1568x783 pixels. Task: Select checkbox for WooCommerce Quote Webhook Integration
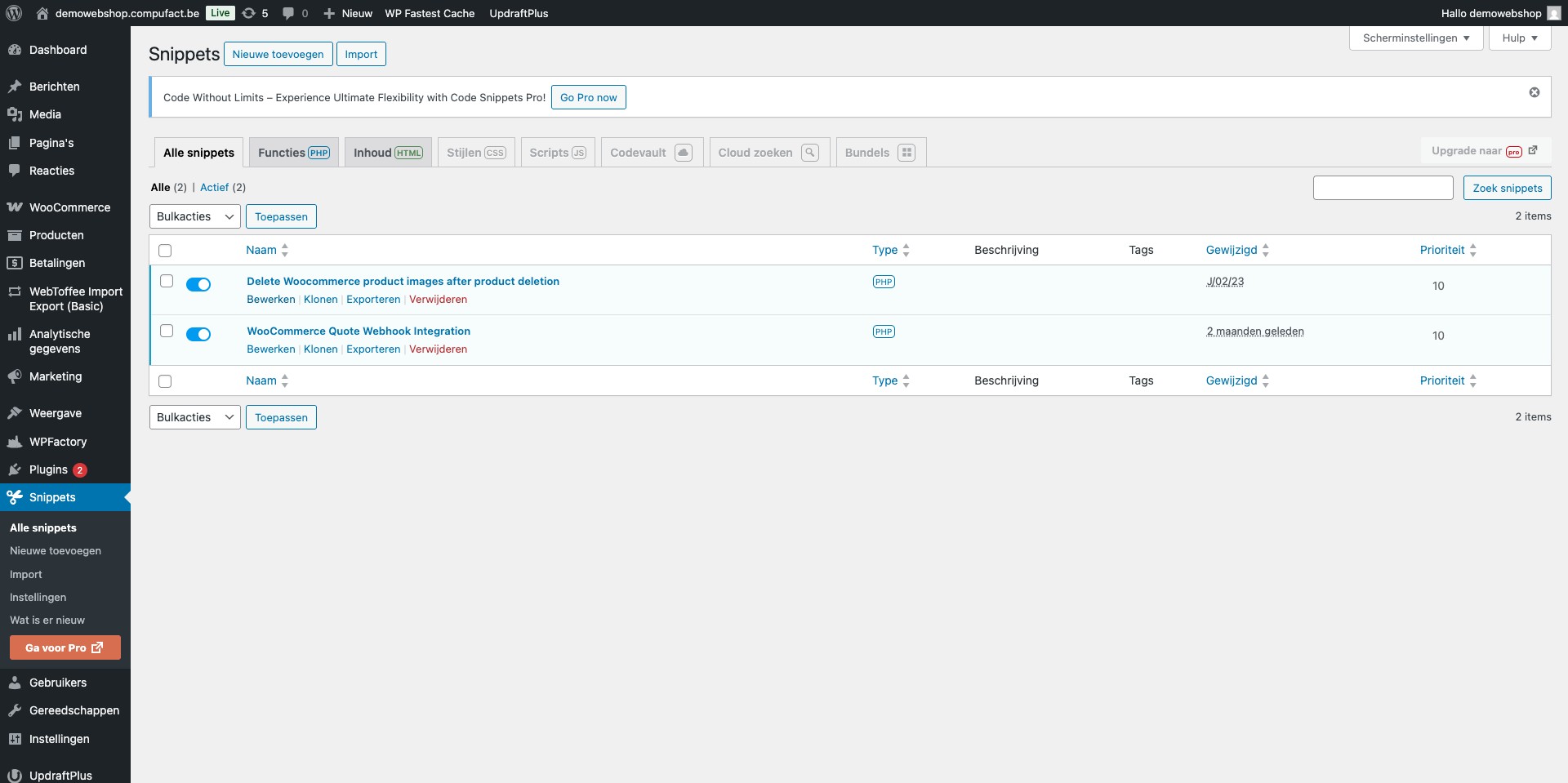click(x=167, y=331)
